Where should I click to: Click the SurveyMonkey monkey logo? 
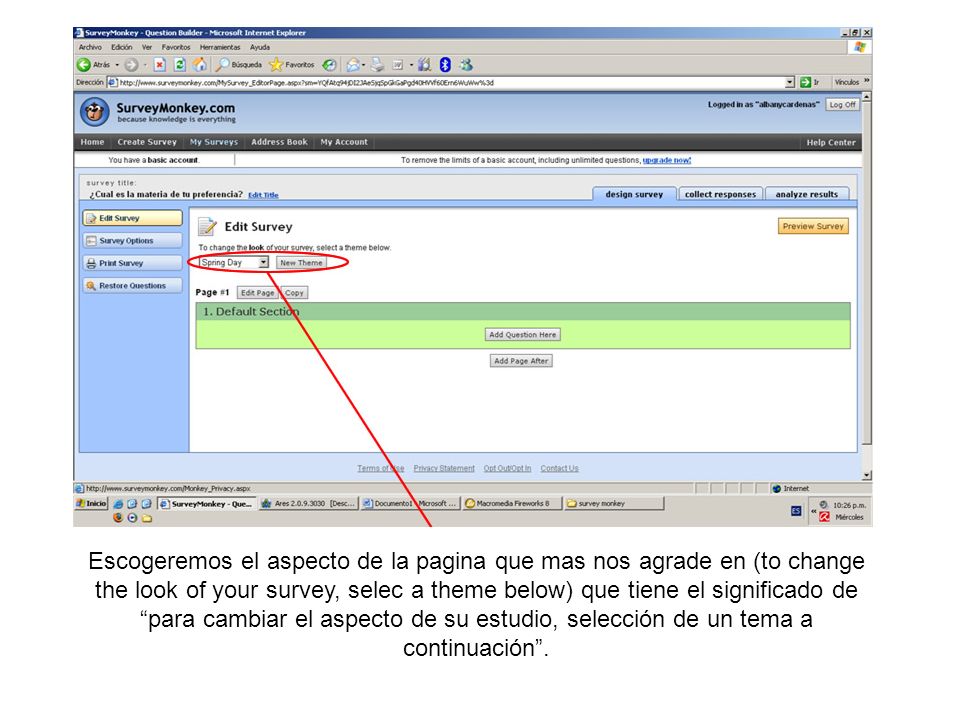click(x=95, y=112)
